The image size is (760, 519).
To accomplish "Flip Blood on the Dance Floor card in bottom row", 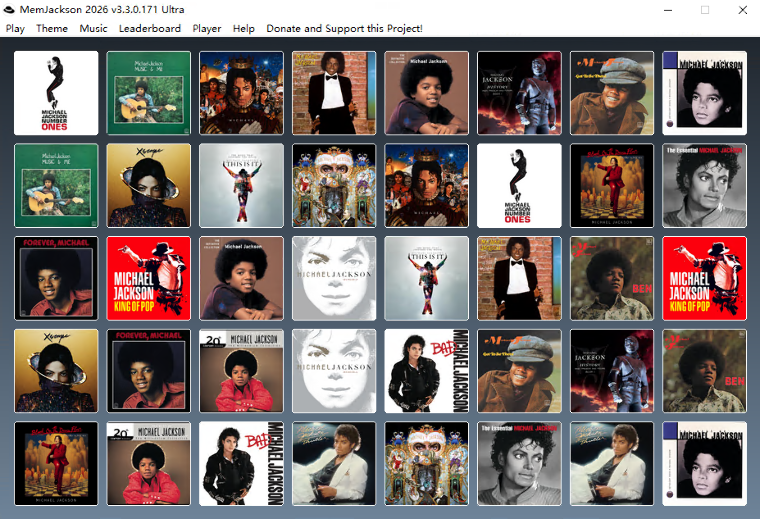I will [56, 464].
